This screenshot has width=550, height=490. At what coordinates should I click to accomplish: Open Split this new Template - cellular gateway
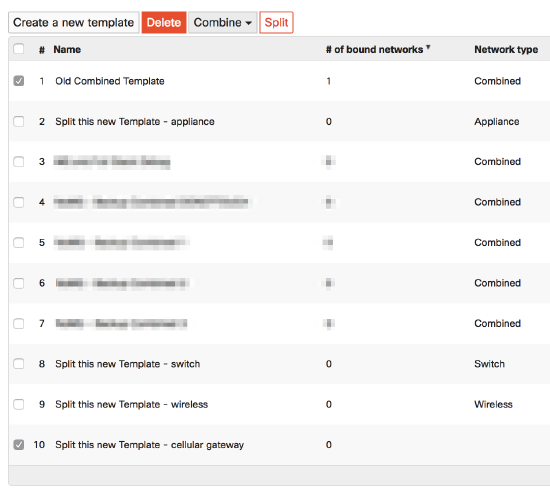pos(149,445)
